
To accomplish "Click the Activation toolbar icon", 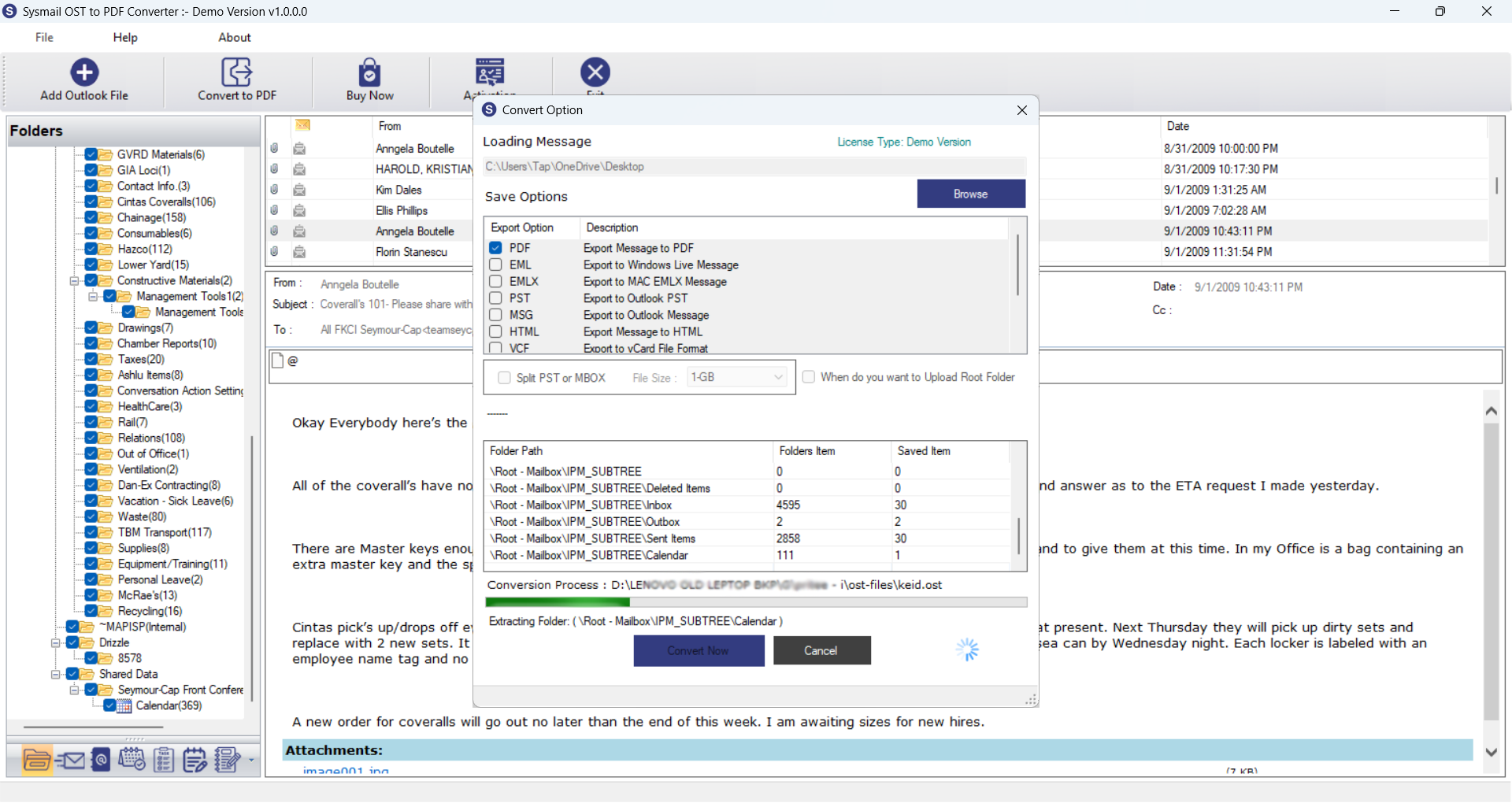I will 490,72.
